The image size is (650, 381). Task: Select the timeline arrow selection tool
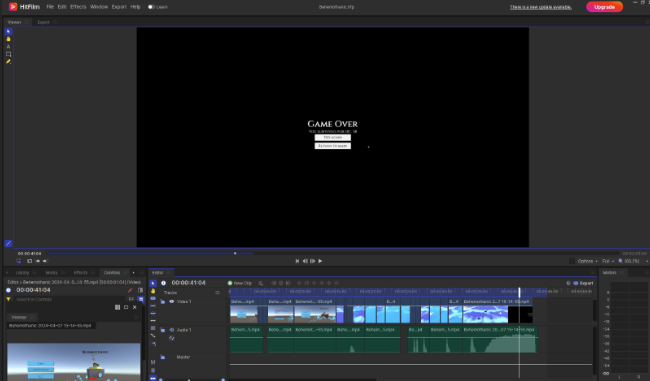point(153,283)
